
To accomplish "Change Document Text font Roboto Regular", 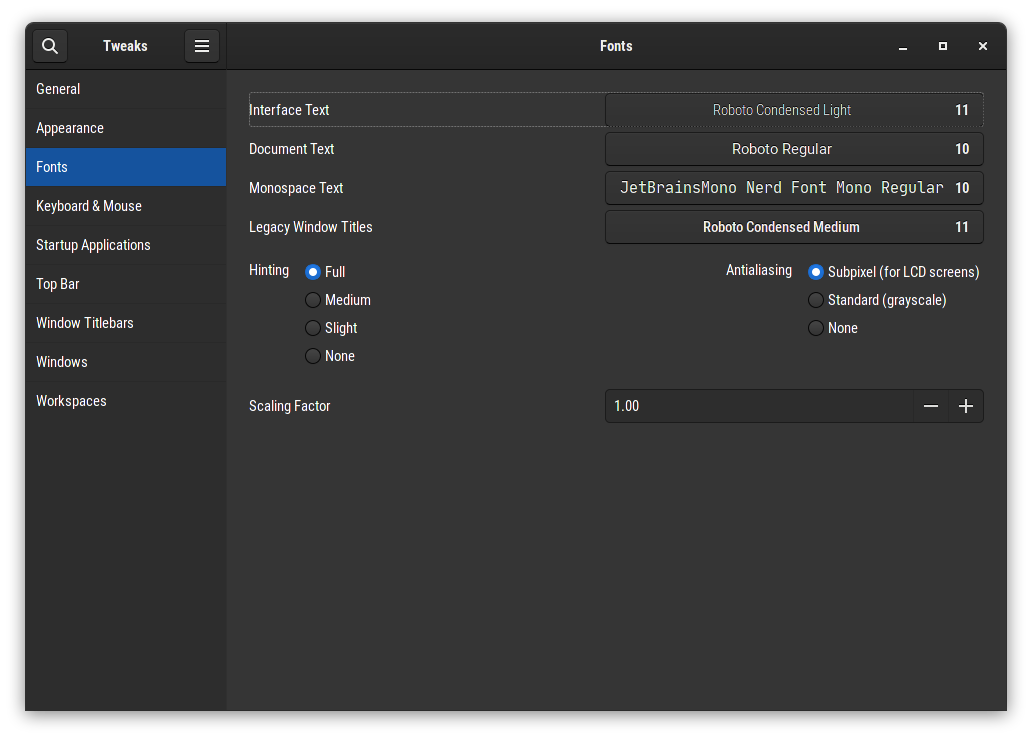I will pos(794,149).
